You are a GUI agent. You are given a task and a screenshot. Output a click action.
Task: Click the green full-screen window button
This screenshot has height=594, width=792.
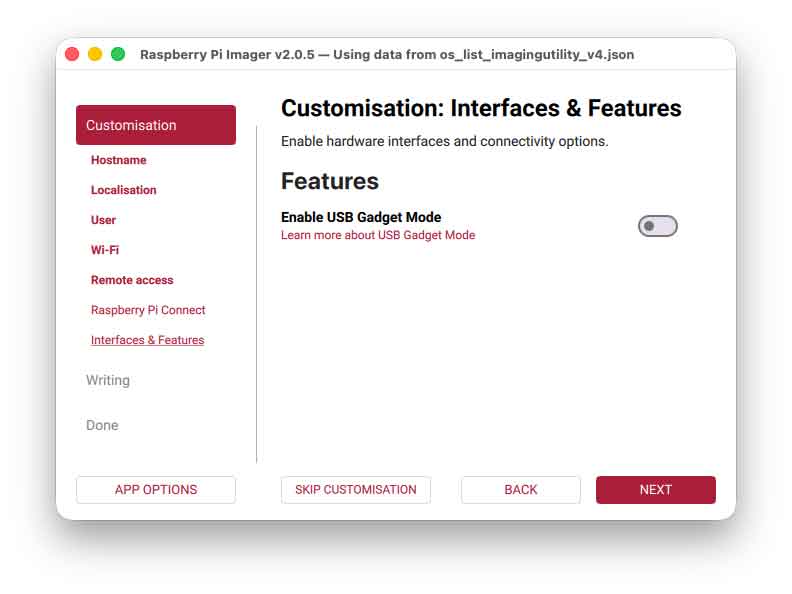118,54
